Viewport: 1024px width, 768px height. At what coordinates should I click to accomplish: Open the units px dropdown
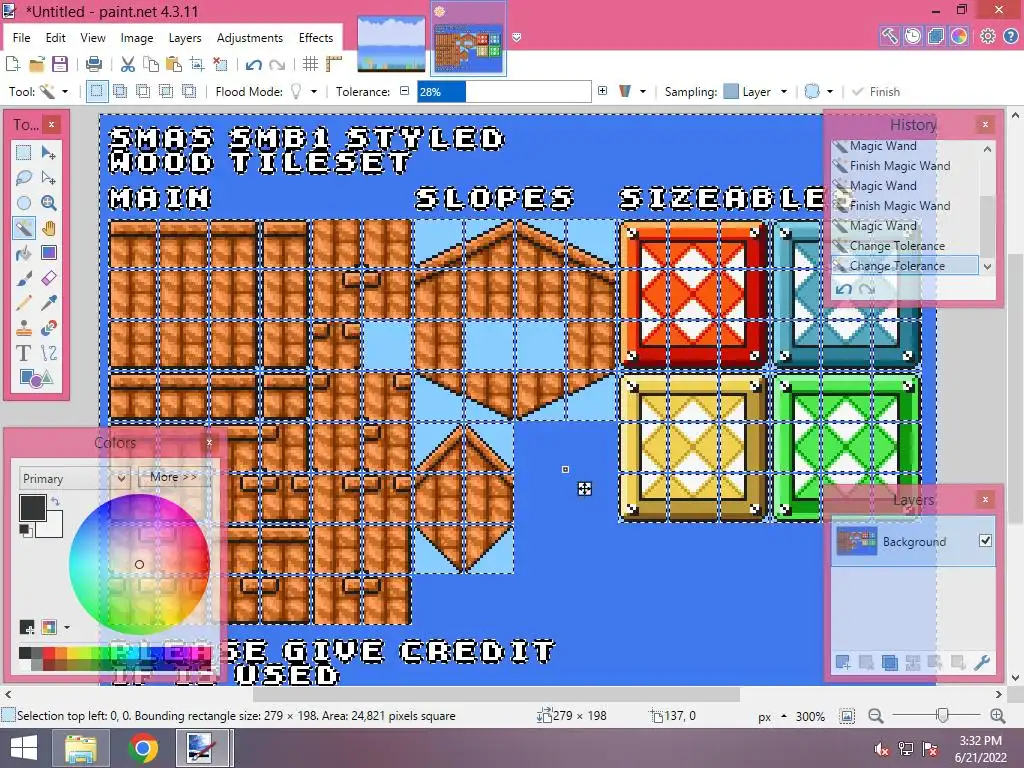click(x=771, y=716)
